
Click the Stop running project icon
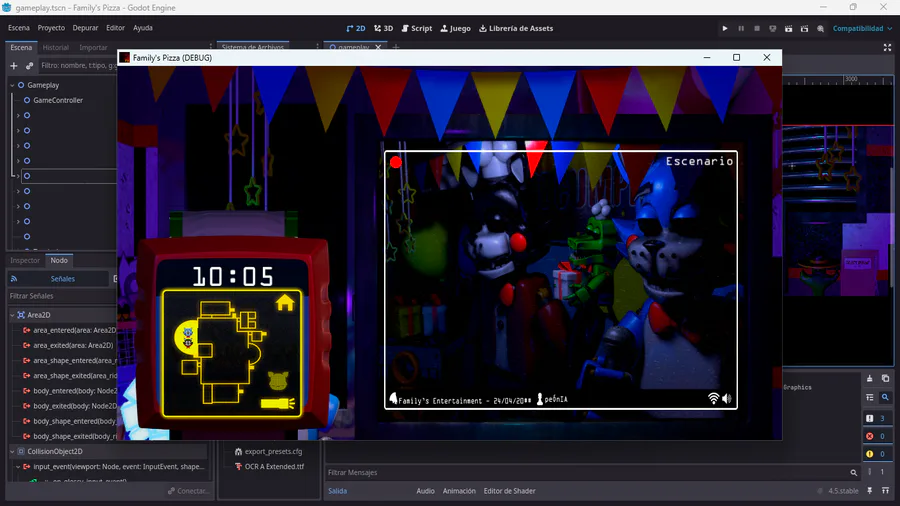(x=758, y=28)
